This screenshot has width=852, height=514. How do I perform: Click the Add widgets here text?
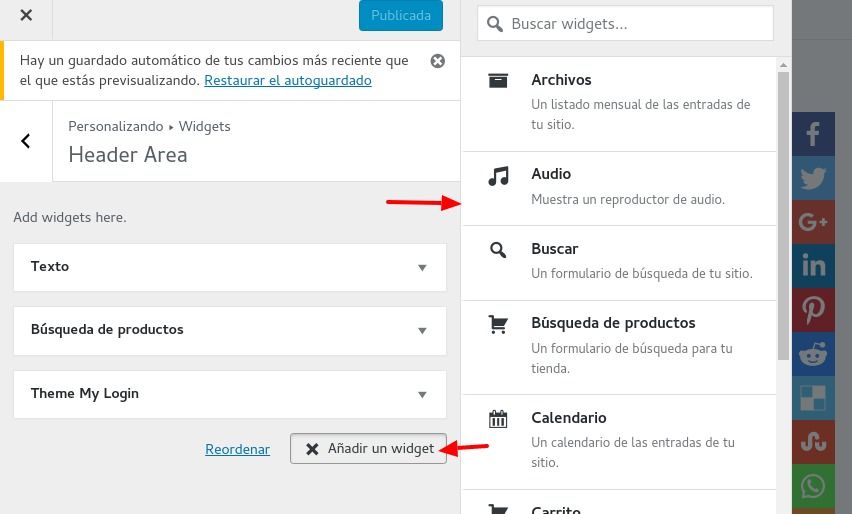[70, 217]
